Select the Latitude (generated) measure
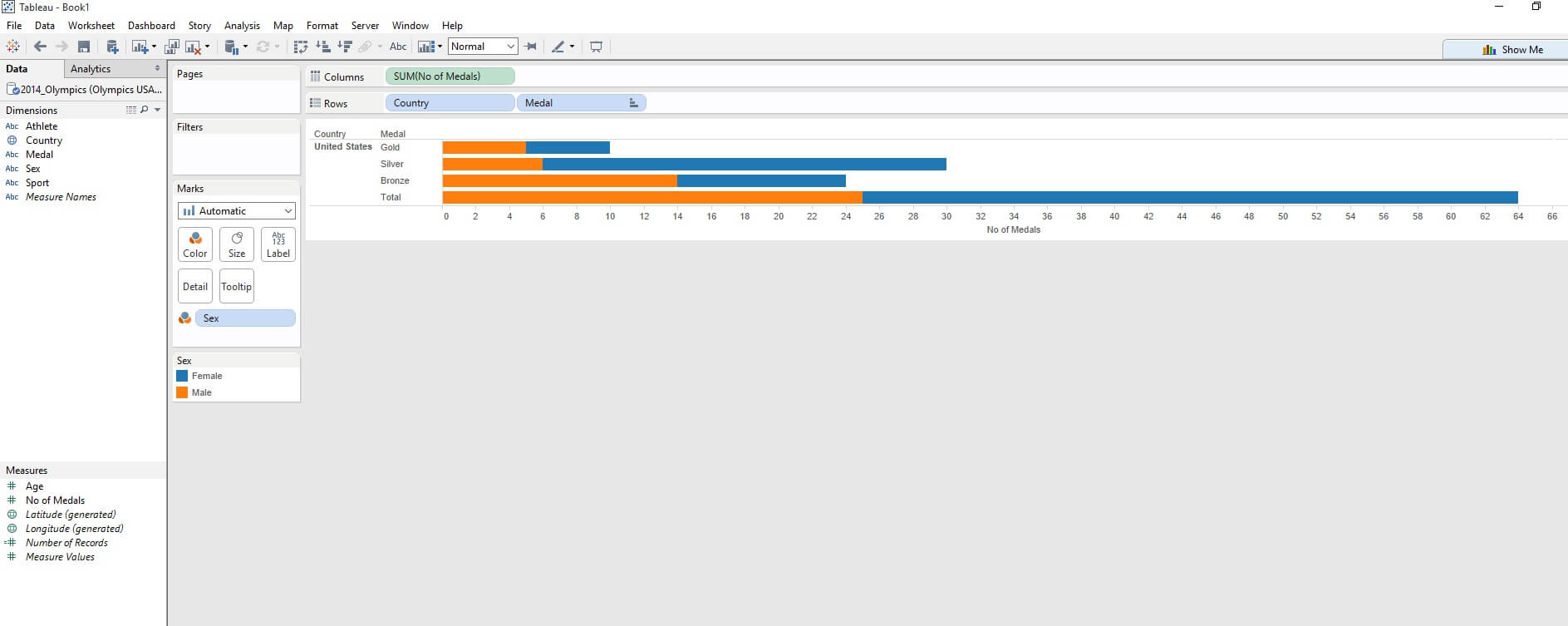The height and width of the screenshot is (626, 1568). tap(71, 515)
